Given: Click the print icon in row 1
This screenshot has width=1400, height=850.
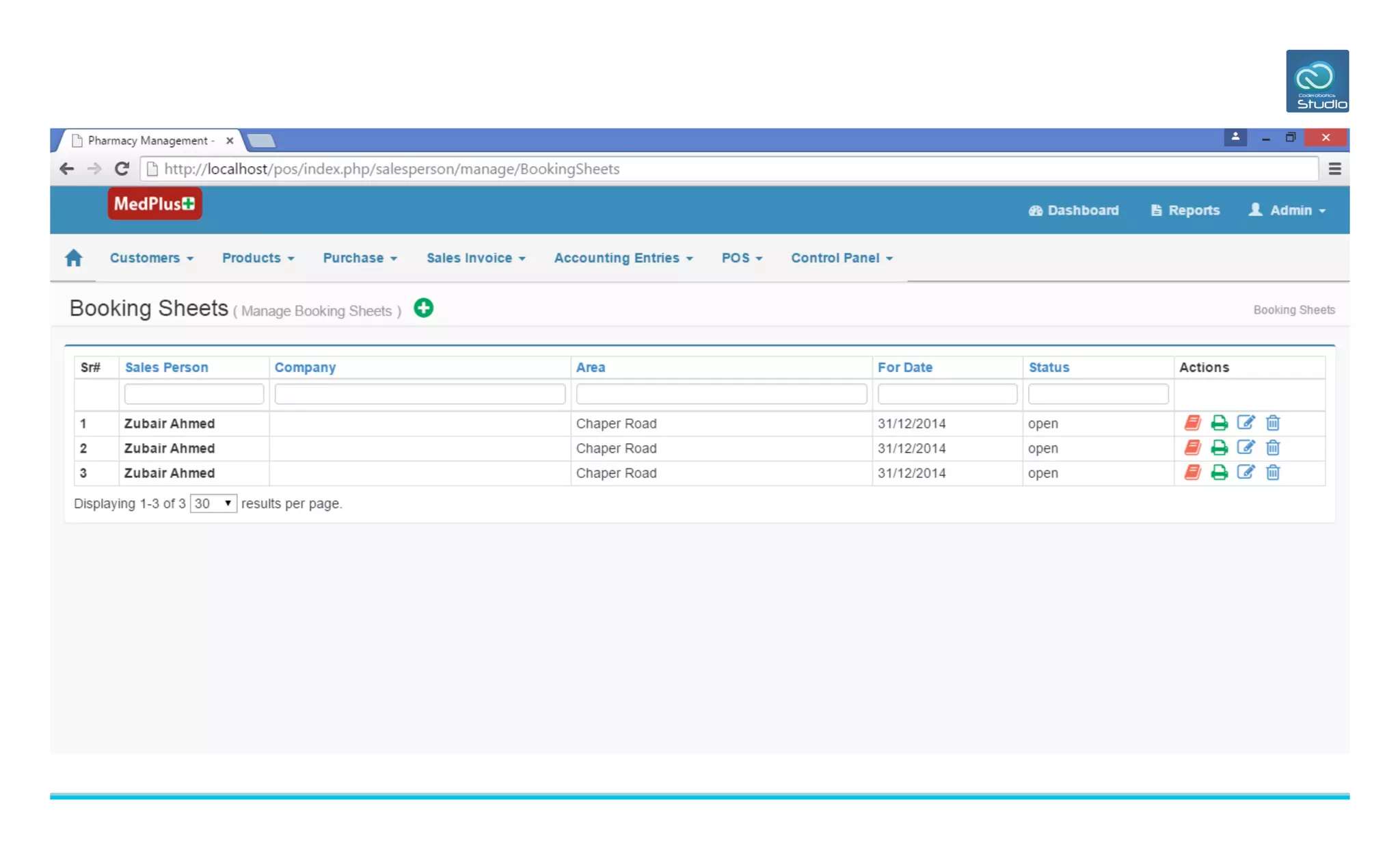Looking at the screenshot, I should point(1219,423).
